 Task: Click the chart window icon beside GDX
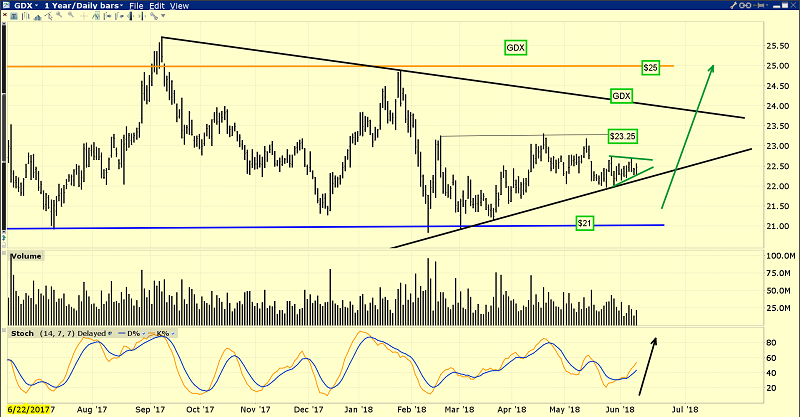click(6, 5)
